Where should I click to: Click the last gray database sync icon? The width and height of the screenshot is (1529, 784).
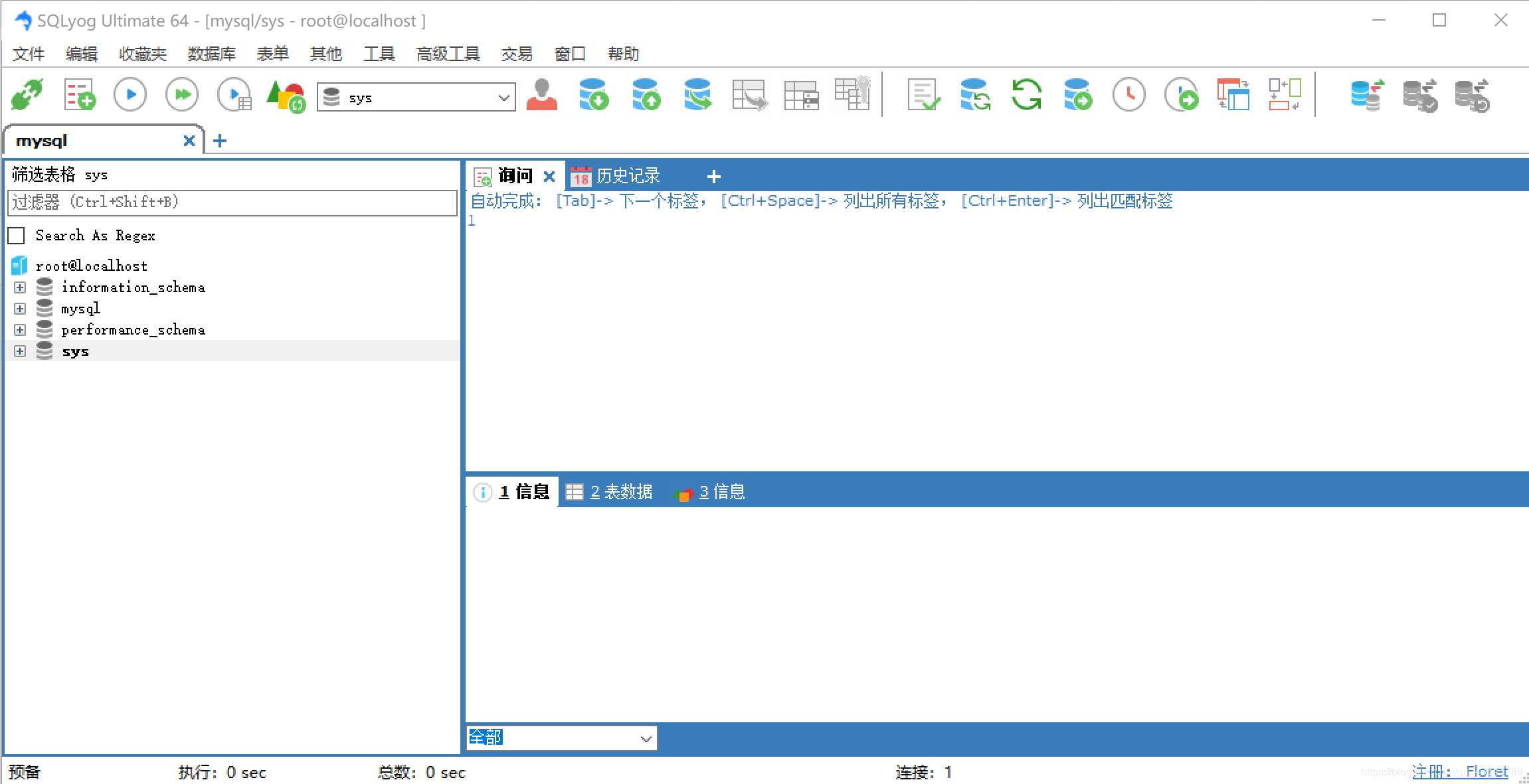[x=1472, y=96]
